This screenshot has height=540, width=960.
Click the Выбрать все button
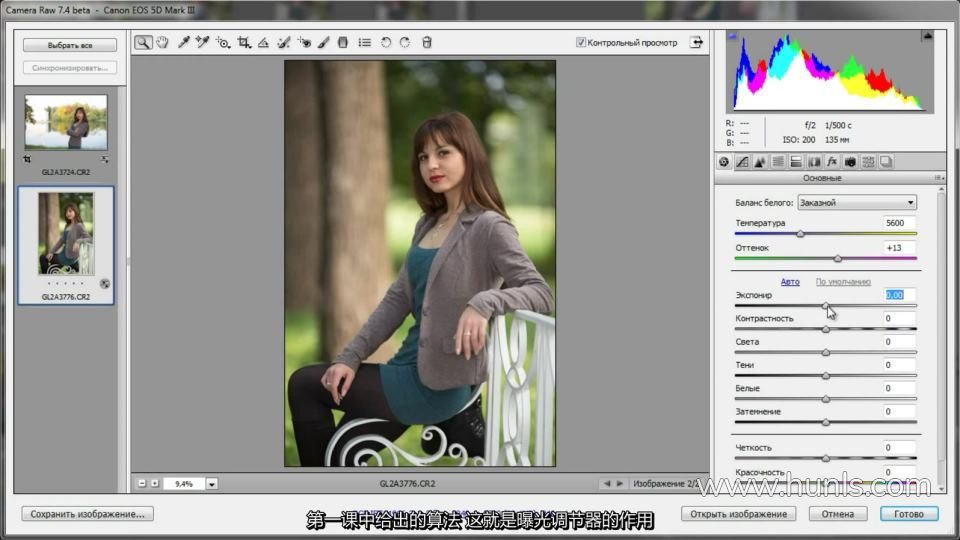tap(70, 45)
